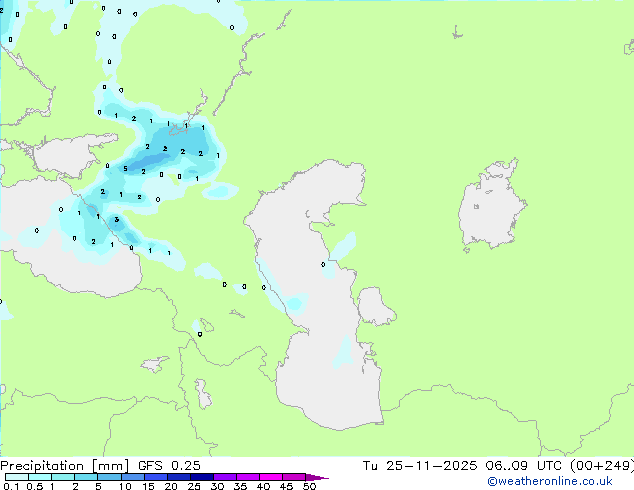This screenshot has height=490, width=634.
Task: Click the "5" precipitation value on the map
Action: pyautogui.click(x=125, y=169)
